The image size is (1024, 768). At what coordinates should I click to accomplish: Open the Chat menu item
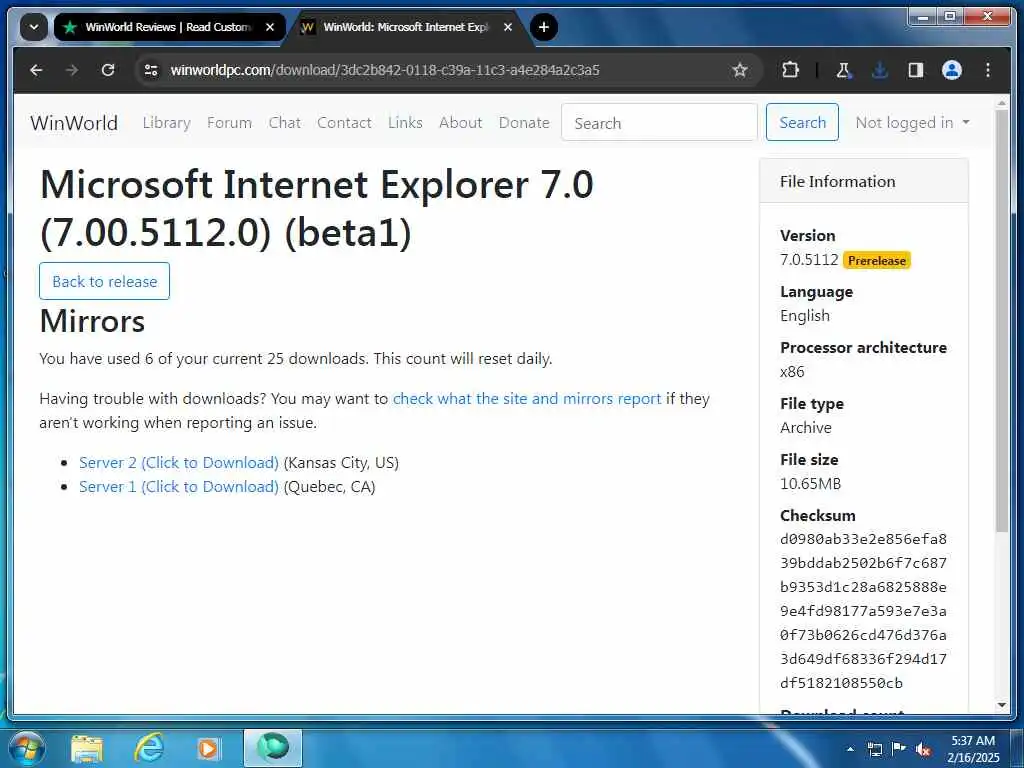coord(285,123)
